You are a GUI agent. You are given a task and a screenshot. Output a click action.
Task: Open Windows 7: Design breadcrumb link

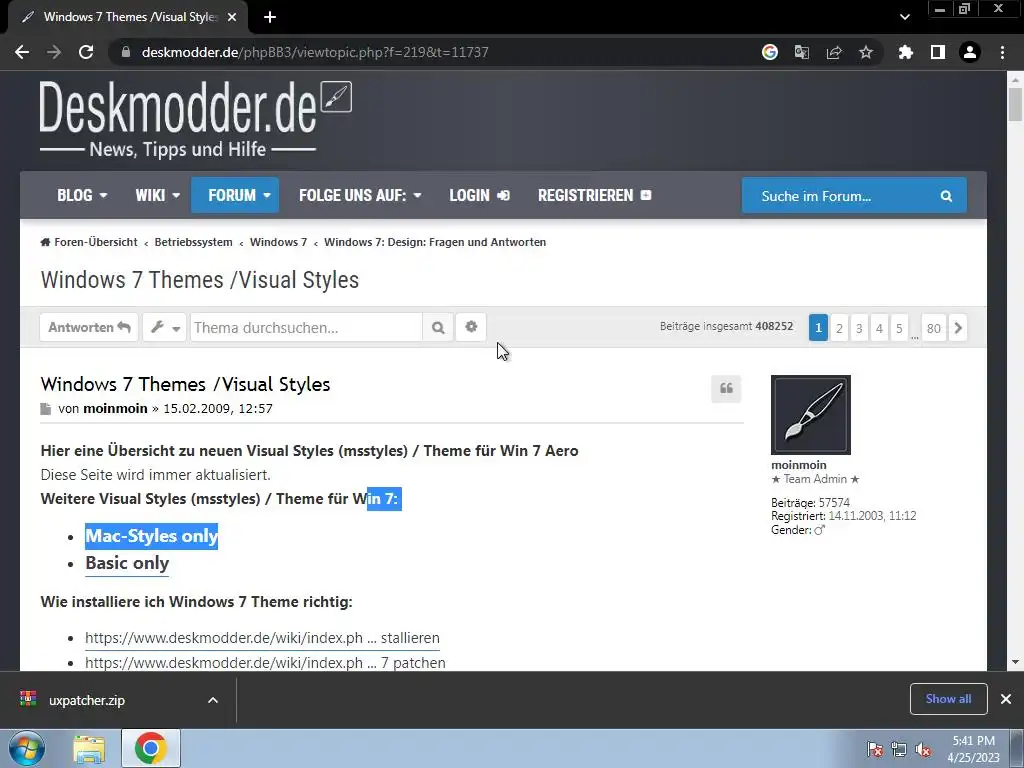(x=435, y=242)
